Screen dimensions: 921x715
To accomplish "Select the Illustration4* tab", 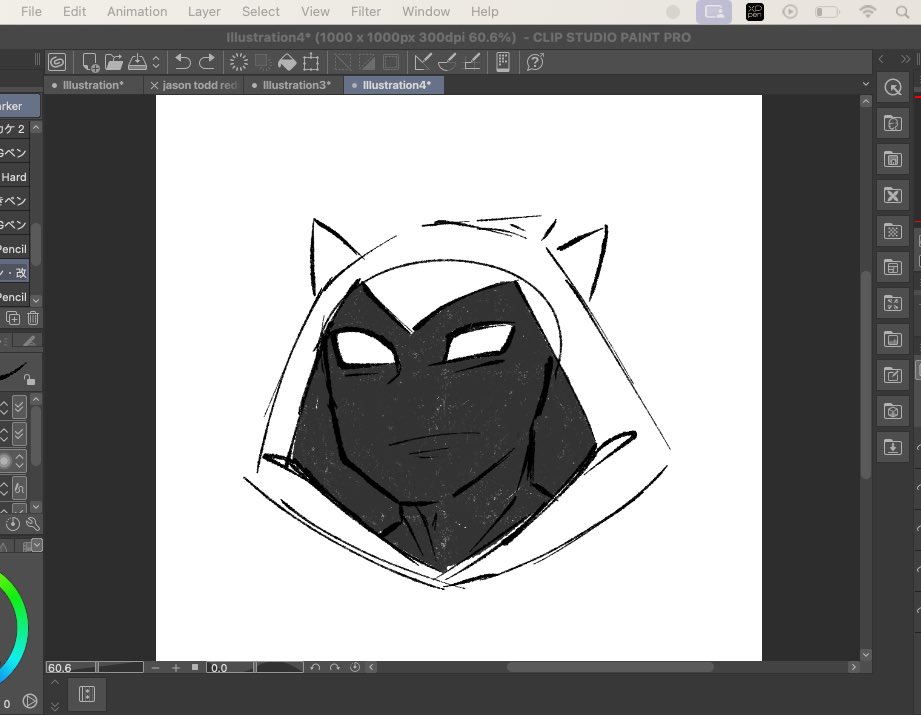I will 394,85.
